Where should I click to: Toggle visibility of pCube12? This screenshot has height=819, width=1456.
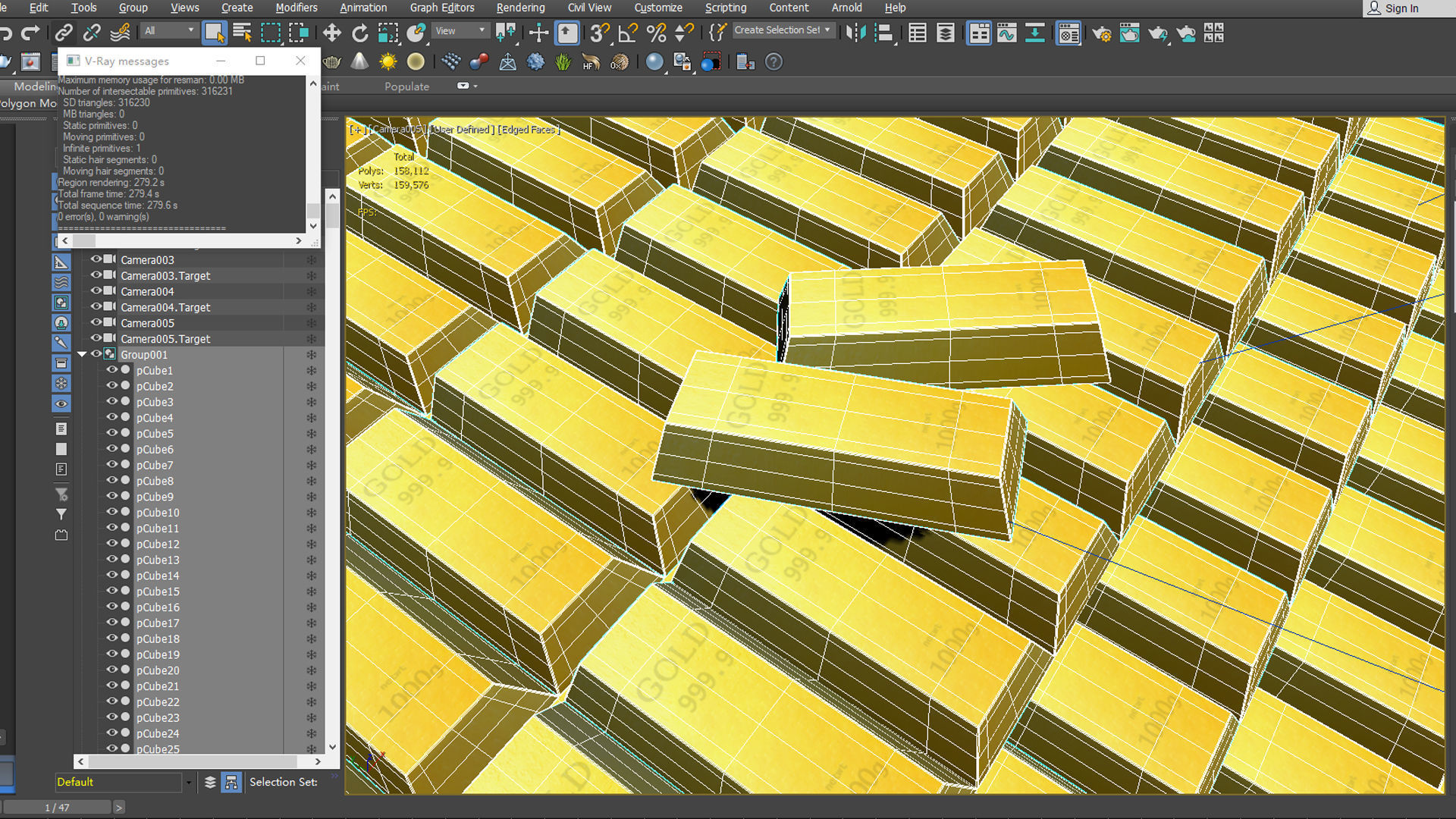coord(111,544)
